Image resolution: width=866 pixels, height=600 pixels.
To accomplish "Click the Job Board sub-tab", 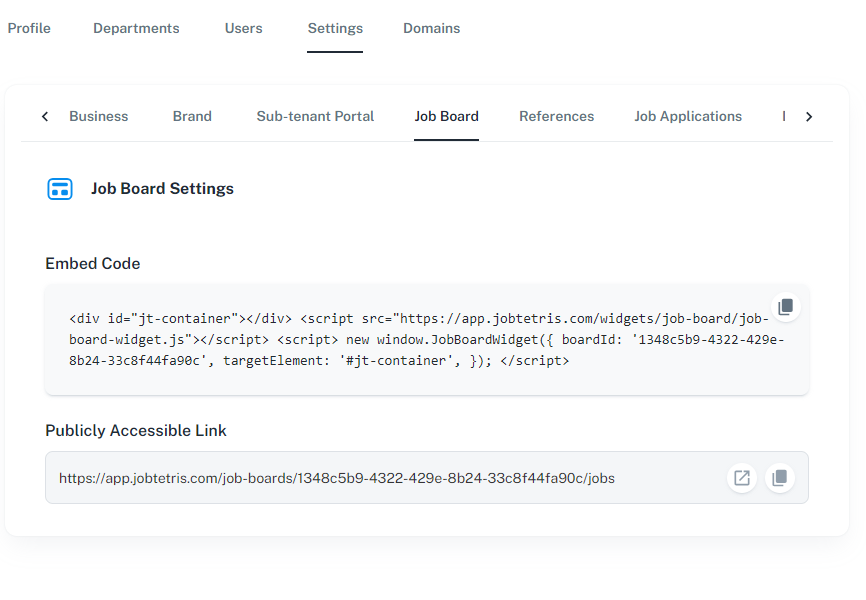I will 446,116.
